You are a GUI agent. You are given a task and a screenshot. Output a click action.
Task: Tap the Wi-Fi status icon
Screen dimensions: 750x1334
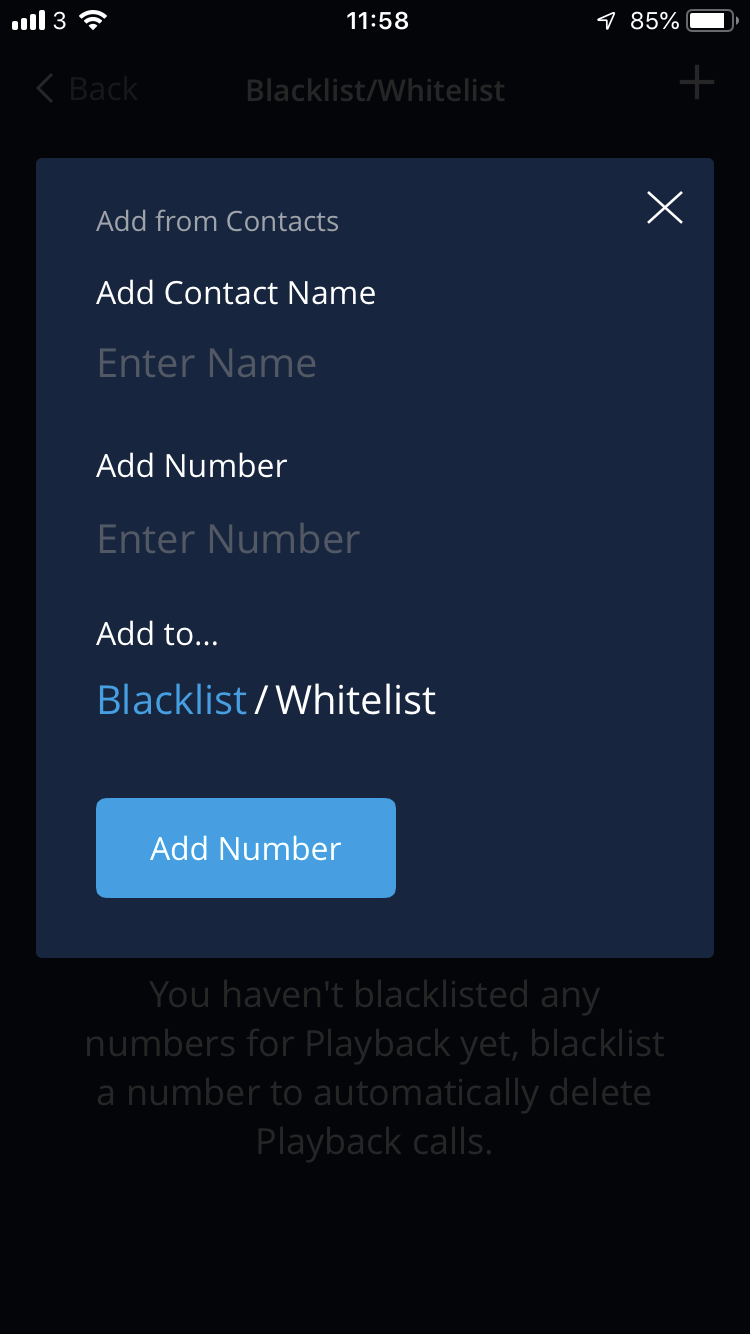(93, 20)
